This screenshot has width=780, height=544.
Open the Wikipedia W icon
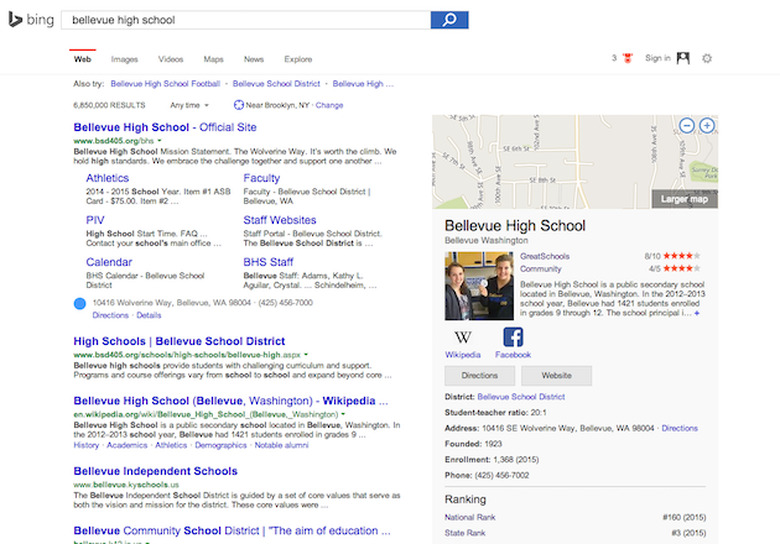coord(463,337)
